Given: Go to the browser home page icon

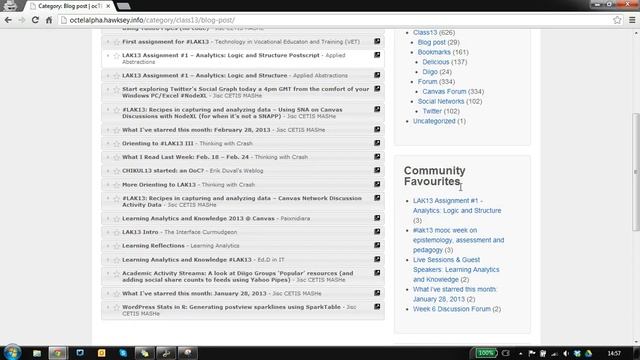Looking at the screenshot, I should pos(49,20).
